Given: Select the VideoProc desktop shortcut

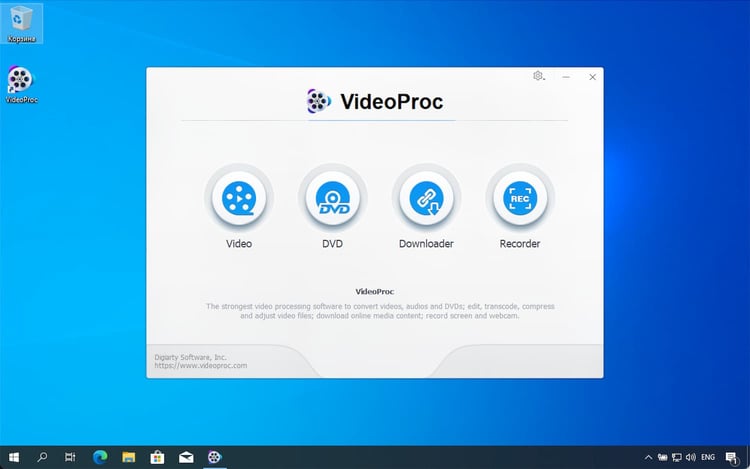Looking at the screenshot, I should point(21,85).
